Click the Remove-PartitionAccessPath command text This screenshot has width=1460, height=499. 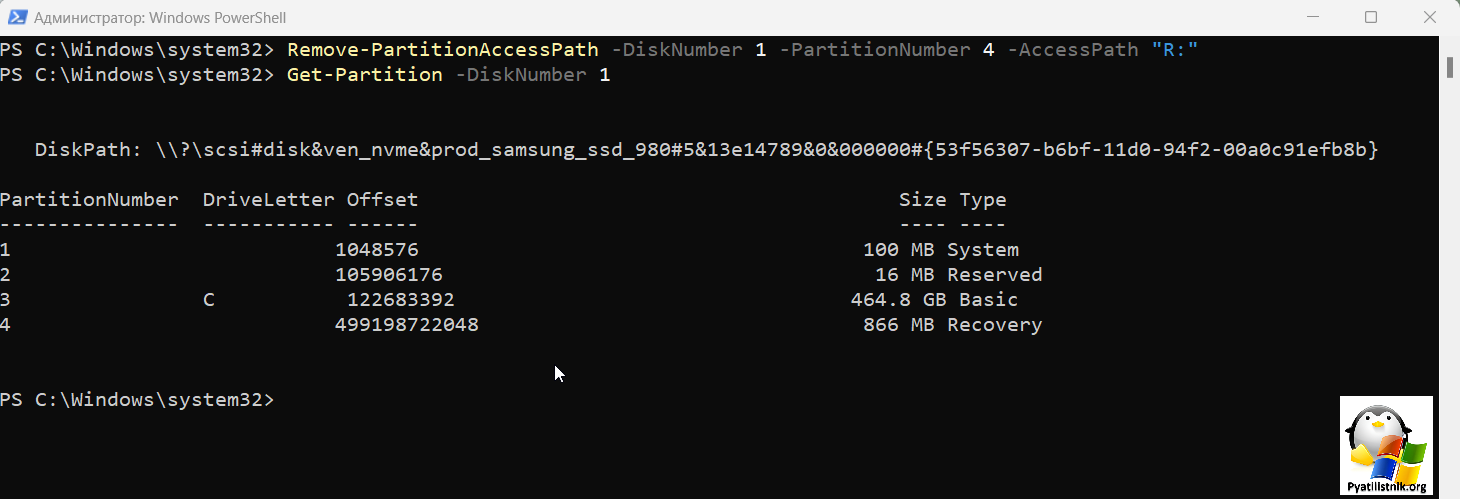coord(443,50)
